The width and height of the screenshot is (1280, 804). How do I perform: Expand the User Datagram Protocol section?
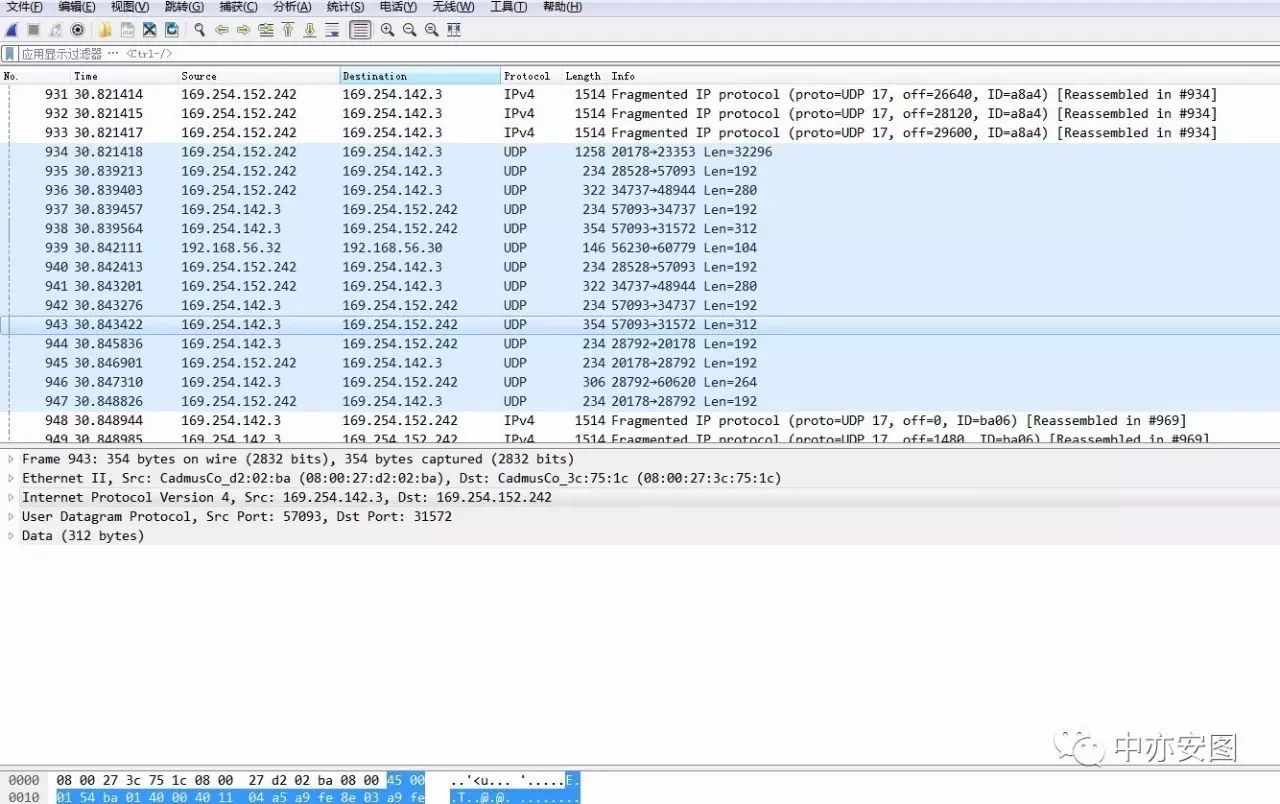(11, 516)
